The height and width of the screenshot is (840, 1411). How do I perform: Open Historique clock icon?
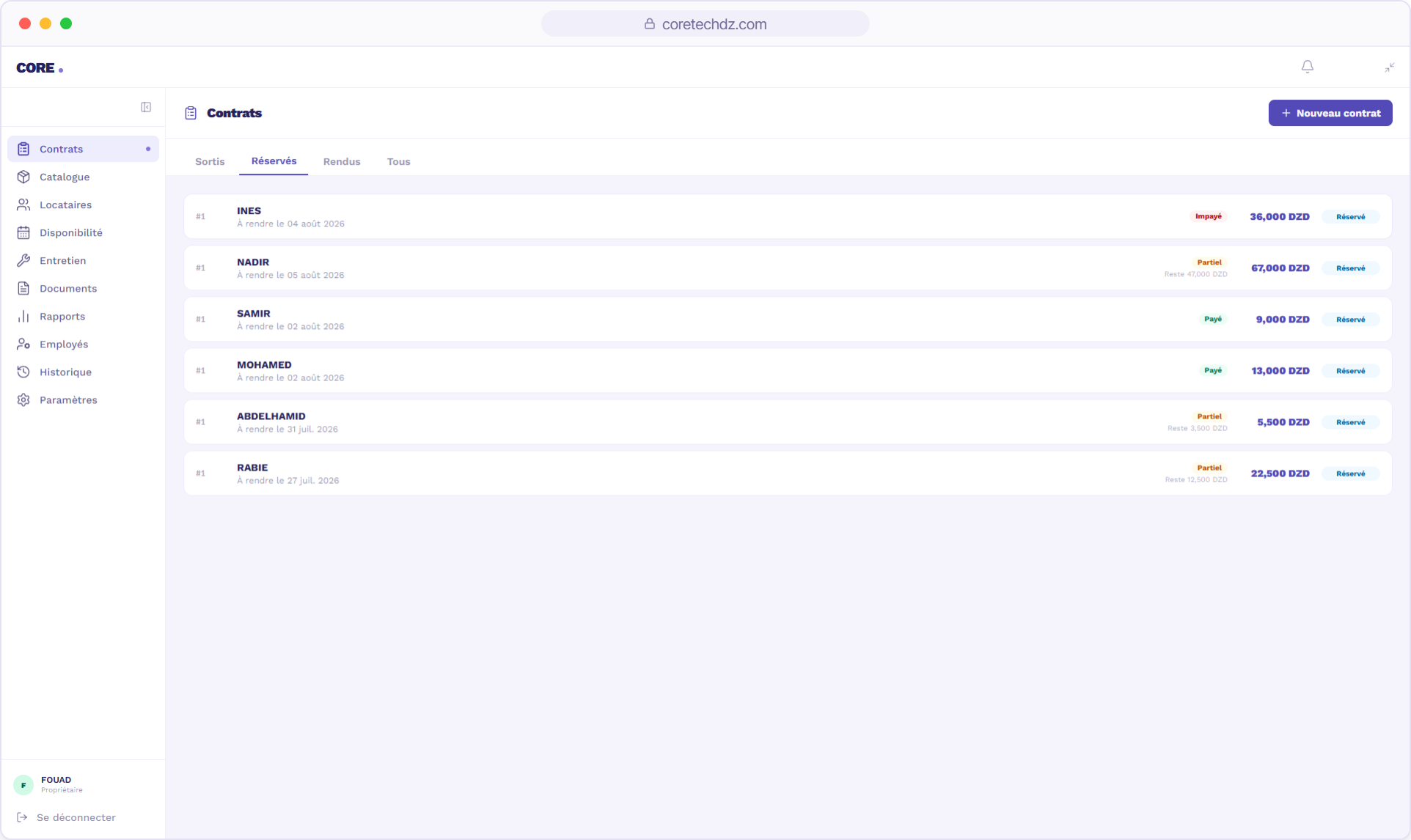click(23, 372)
